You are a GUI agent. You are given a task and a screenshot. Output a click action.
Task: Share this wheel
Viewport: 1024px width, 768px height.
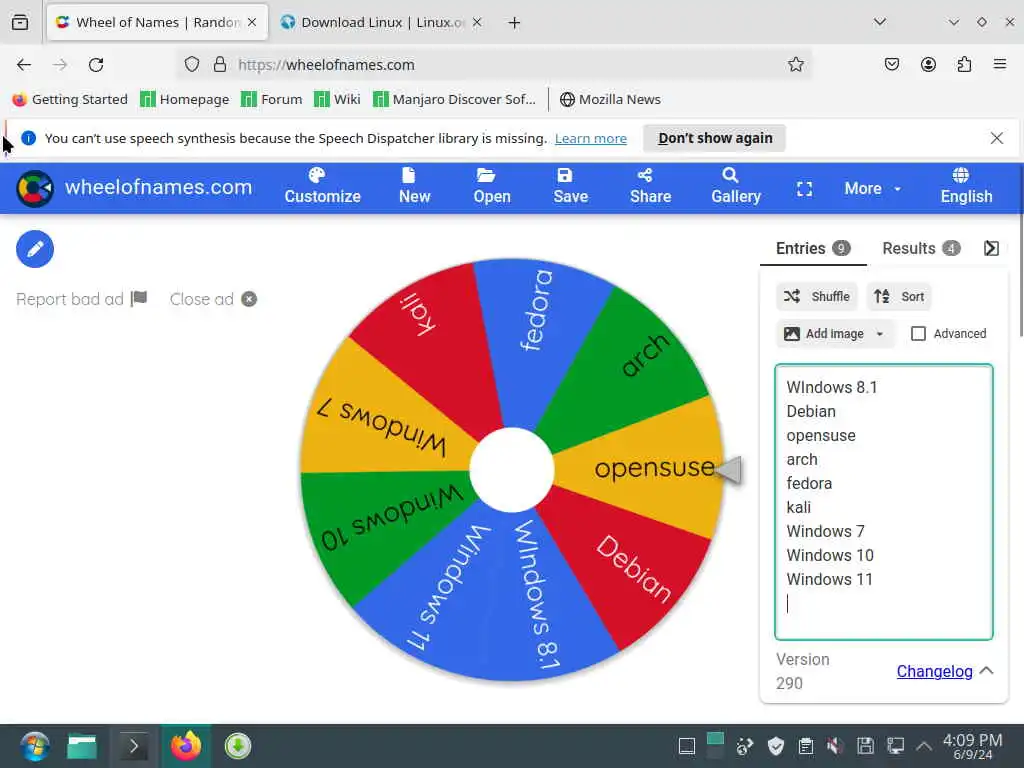pos(650,187)
